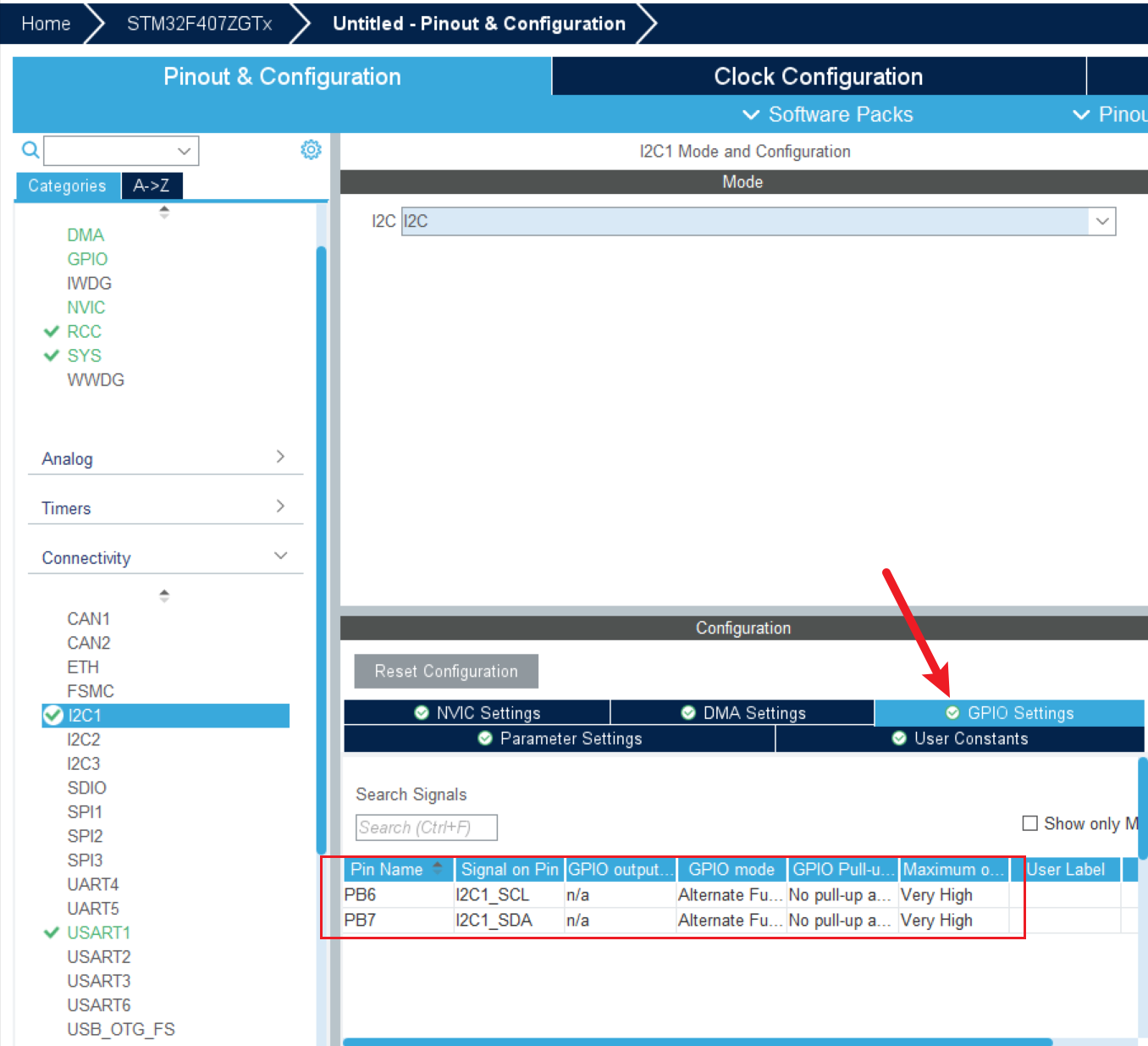Open the GPIO Settings tab
This screenshot has height=1046, width=1148.
tap(1009, 712)
